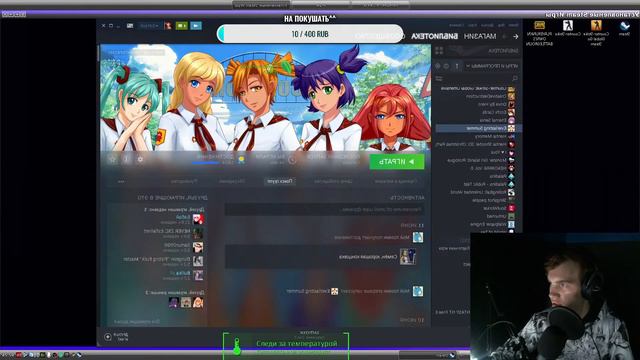Click the orange-haired avatar under played earlier
The height and width of the screenshot is (360, 640).
tap(198, 302)
